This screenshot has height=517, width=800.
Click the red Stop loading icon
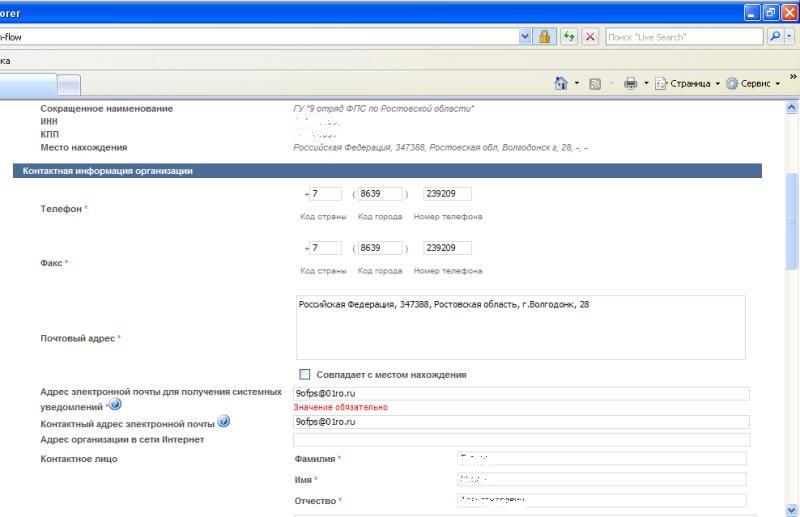[590, 37]
